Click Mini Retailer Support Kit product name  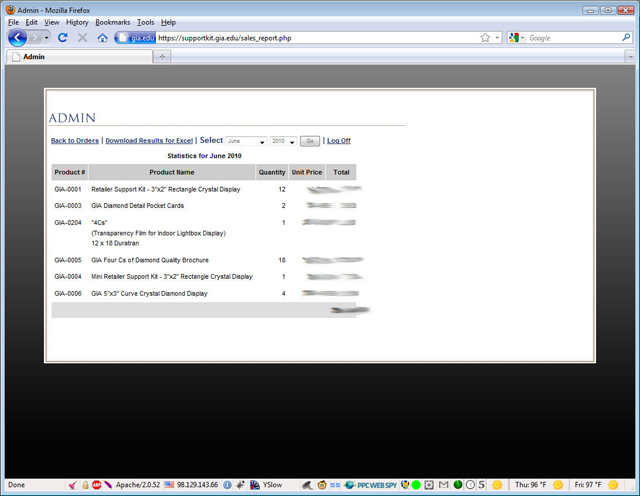click(172, 276)
